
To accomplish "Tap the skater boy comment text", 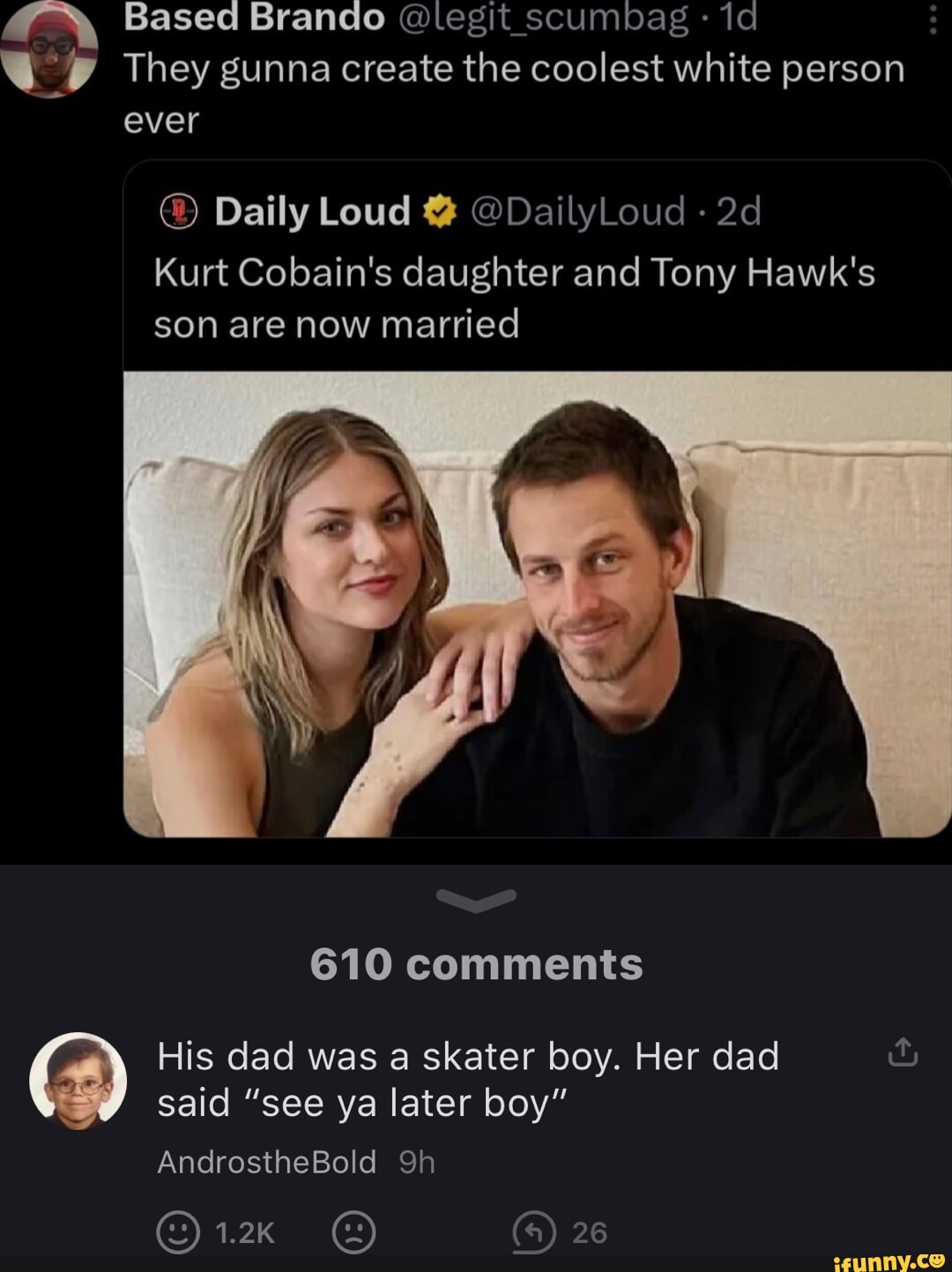I will pos(467,1079).
